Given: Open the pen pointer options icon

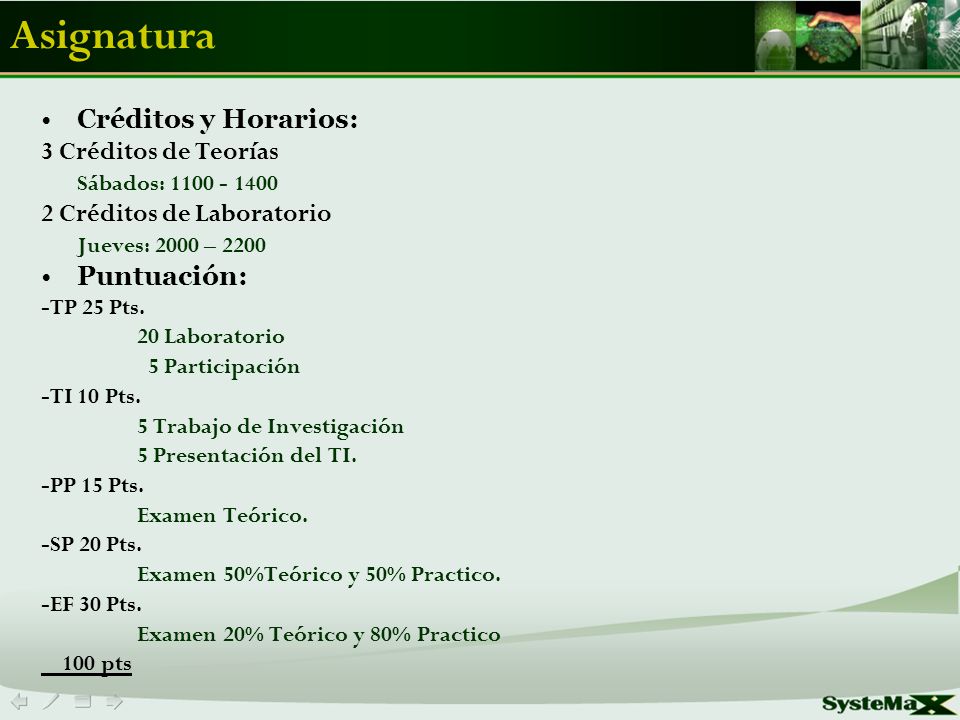Looking at the screenshot, I should pyautogui.click(x=51, y=700).
